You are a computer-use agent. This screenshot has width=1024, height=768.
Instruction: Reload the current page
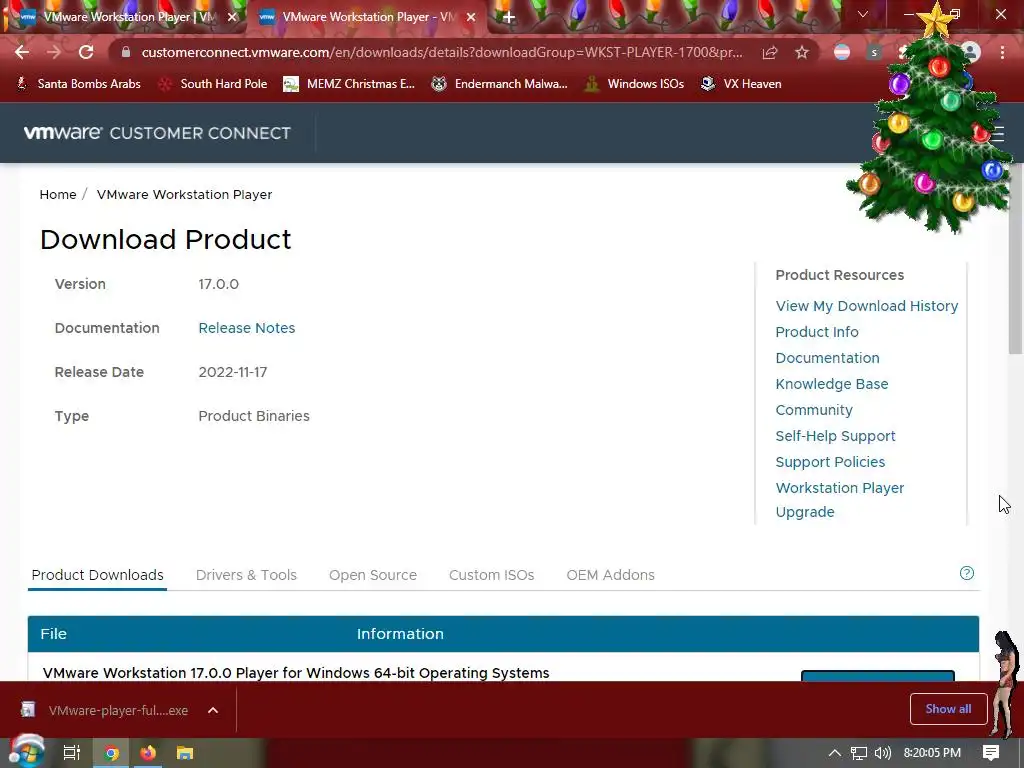pyautogui.click(x=86, y=52)
